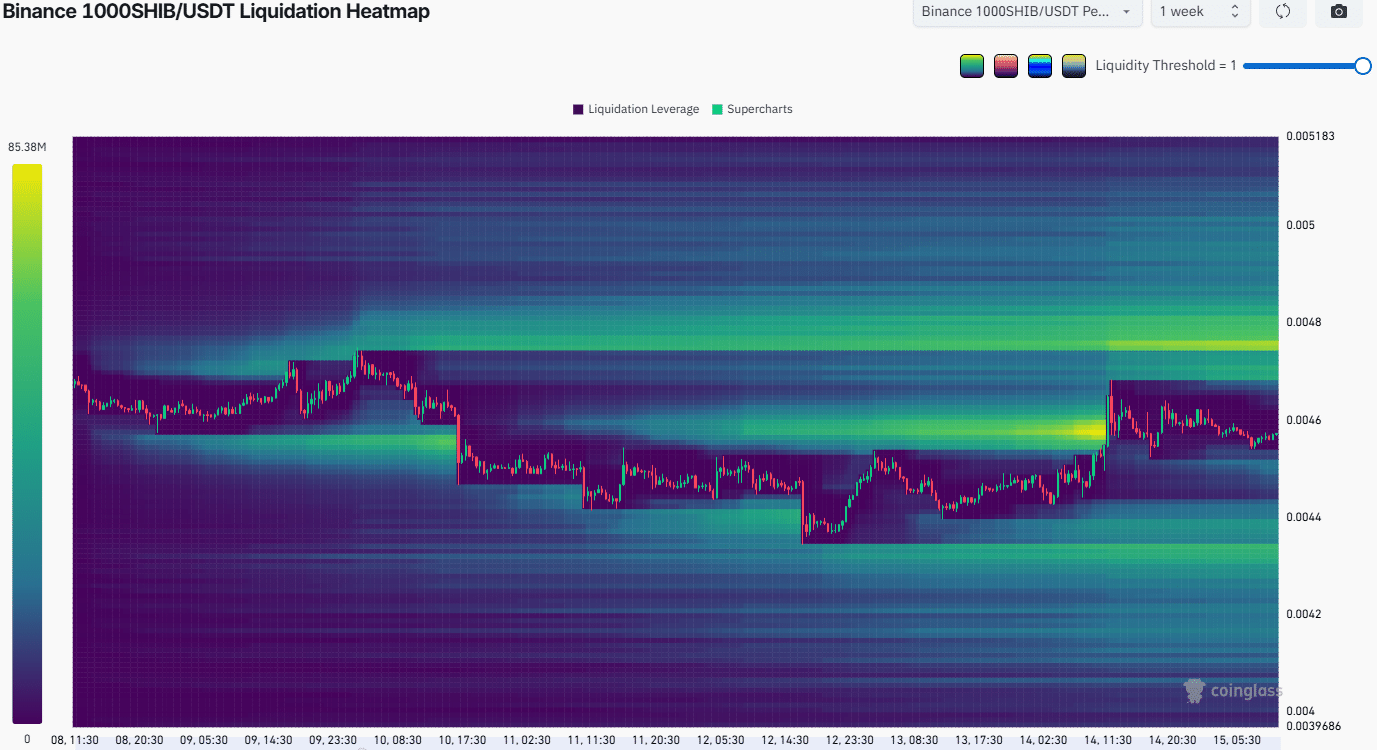Select the yellow-navy color scheme swatch
Screen dimensions: 1377x750
click(x=1074, y=66)
